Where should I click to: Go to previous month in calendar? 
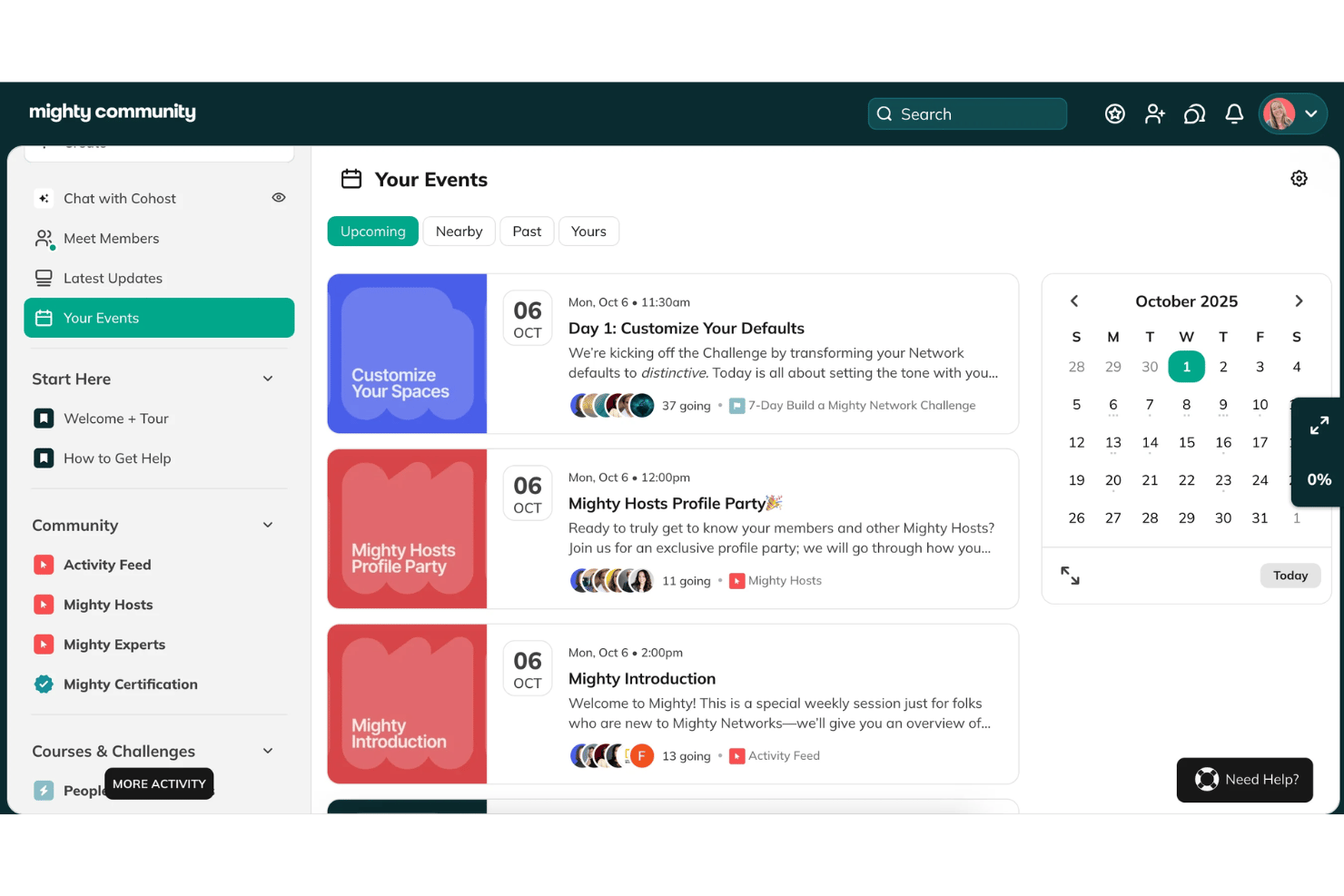1074,301
